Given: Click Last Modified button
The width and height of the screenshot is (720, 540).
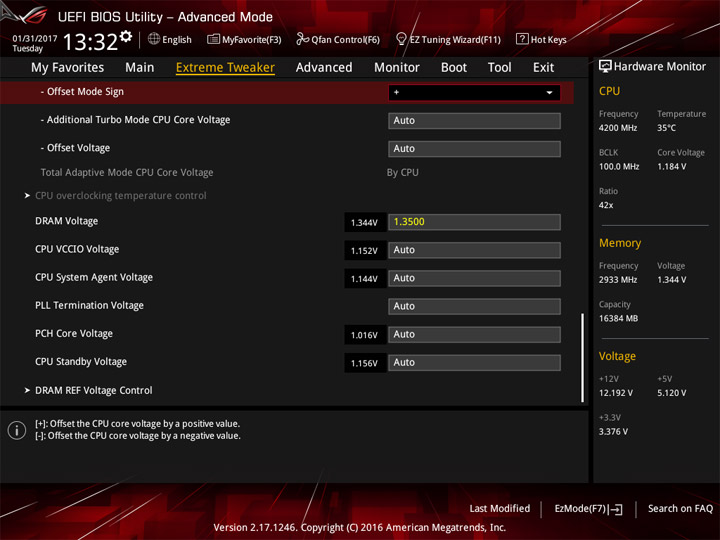Looking at the screenshot, I should pos(500,509).
